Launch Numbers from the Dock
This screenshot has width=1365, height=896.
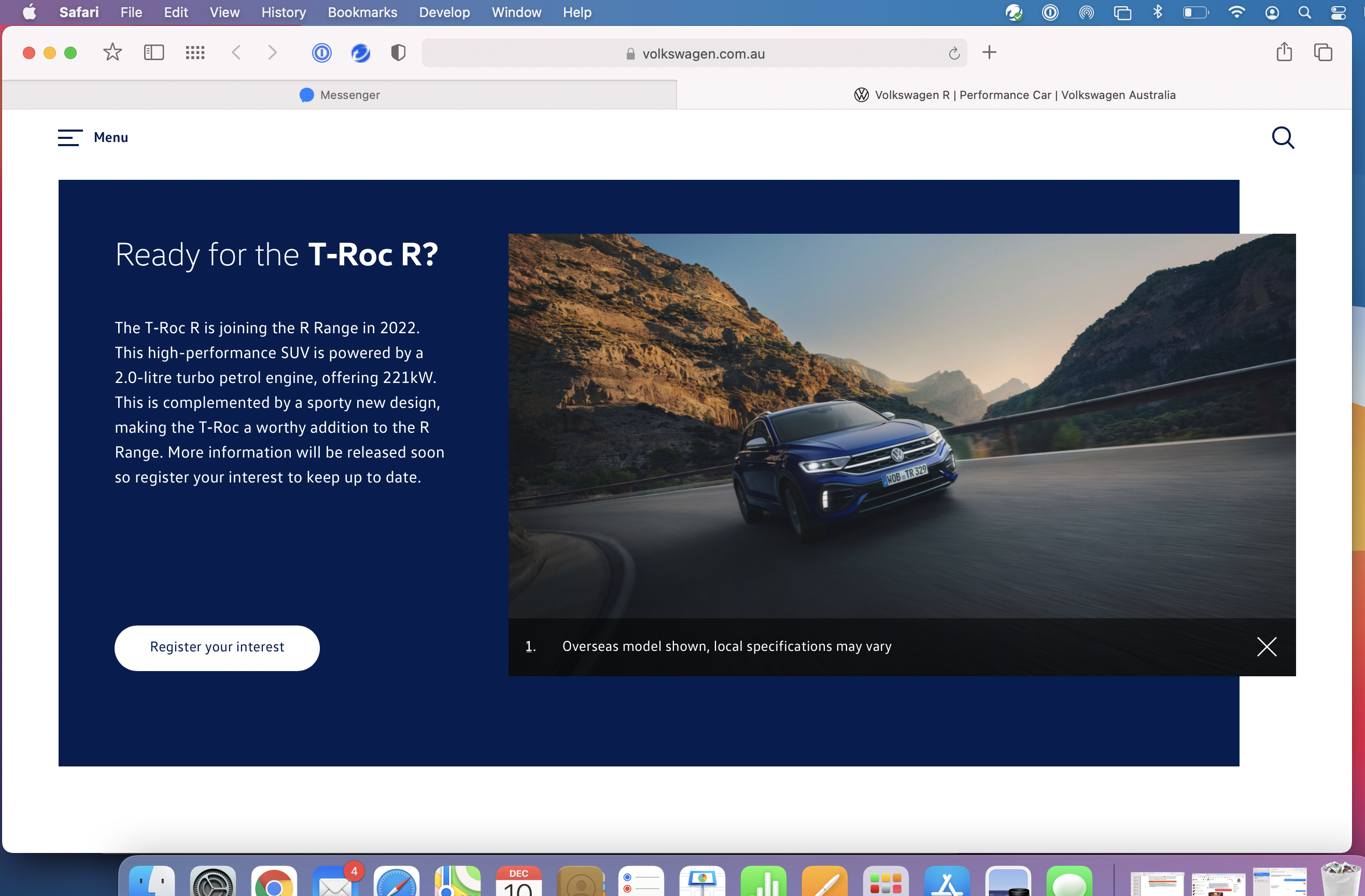point(763,881)
